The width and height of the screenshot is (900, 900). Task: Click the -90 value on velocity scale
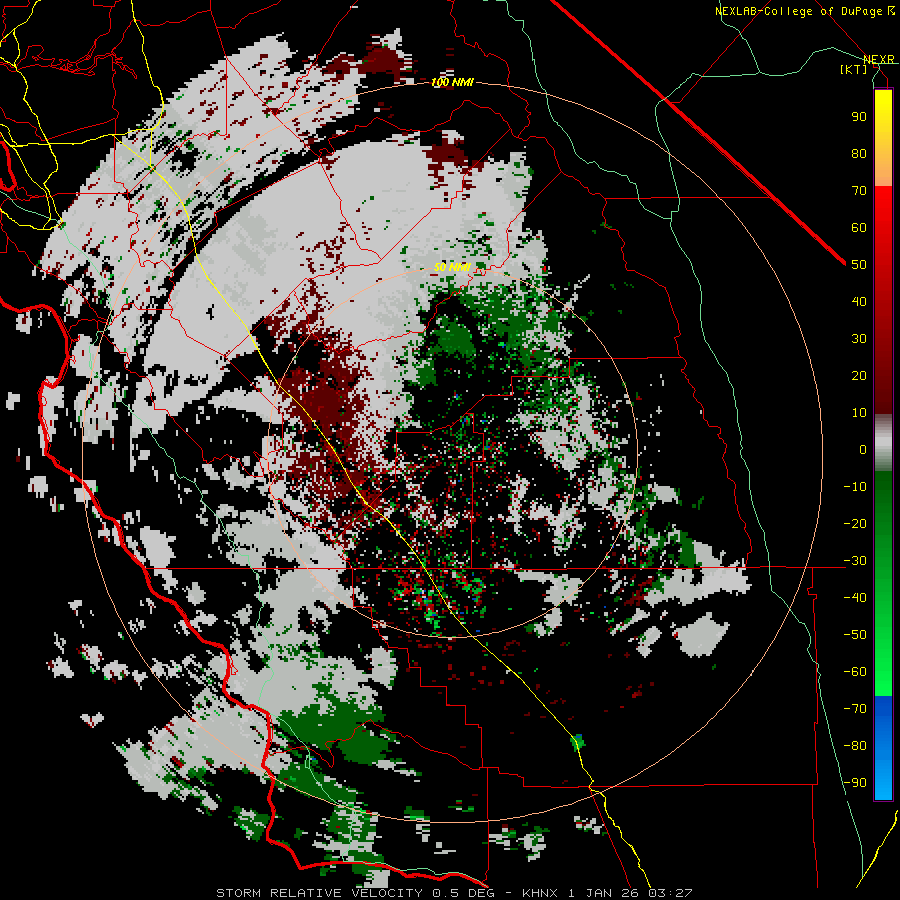[x=855, y=782]
